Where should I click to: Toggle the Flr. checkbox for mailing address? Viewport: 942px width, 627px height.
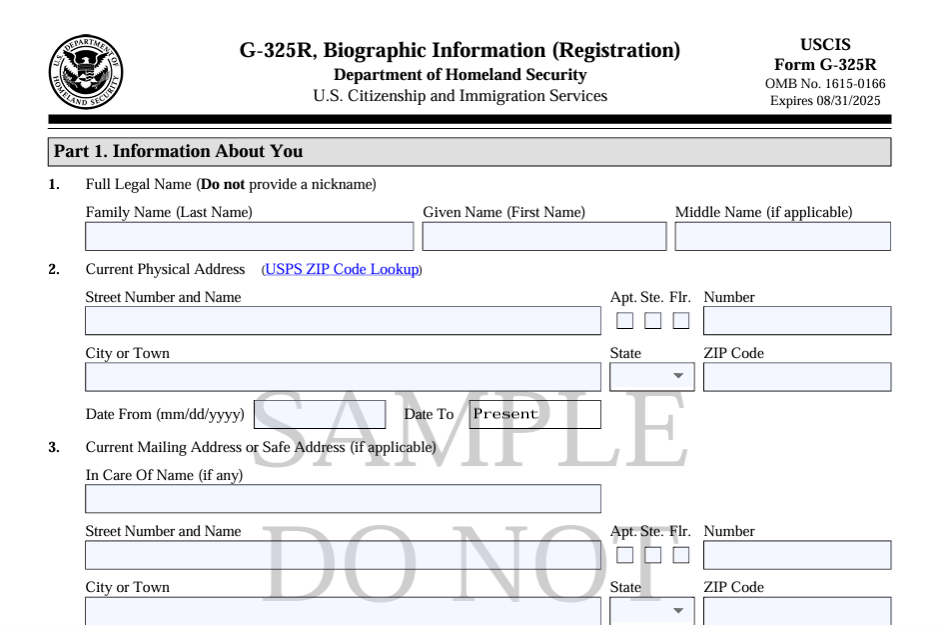coord(681,555)
